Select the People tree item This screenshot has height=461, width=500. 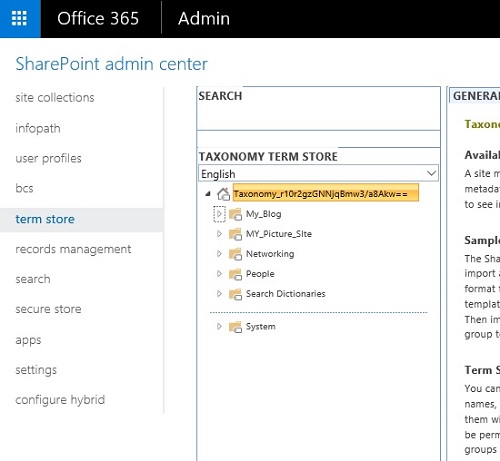260,274
